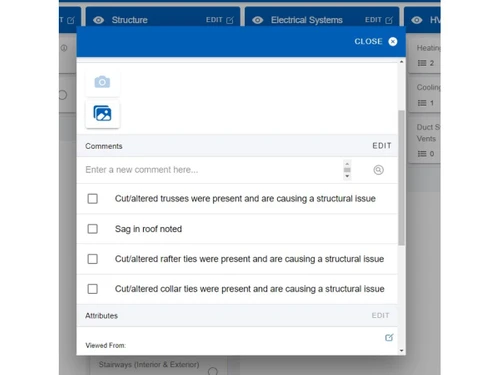Open the Structure section tab

coord(130,20)
